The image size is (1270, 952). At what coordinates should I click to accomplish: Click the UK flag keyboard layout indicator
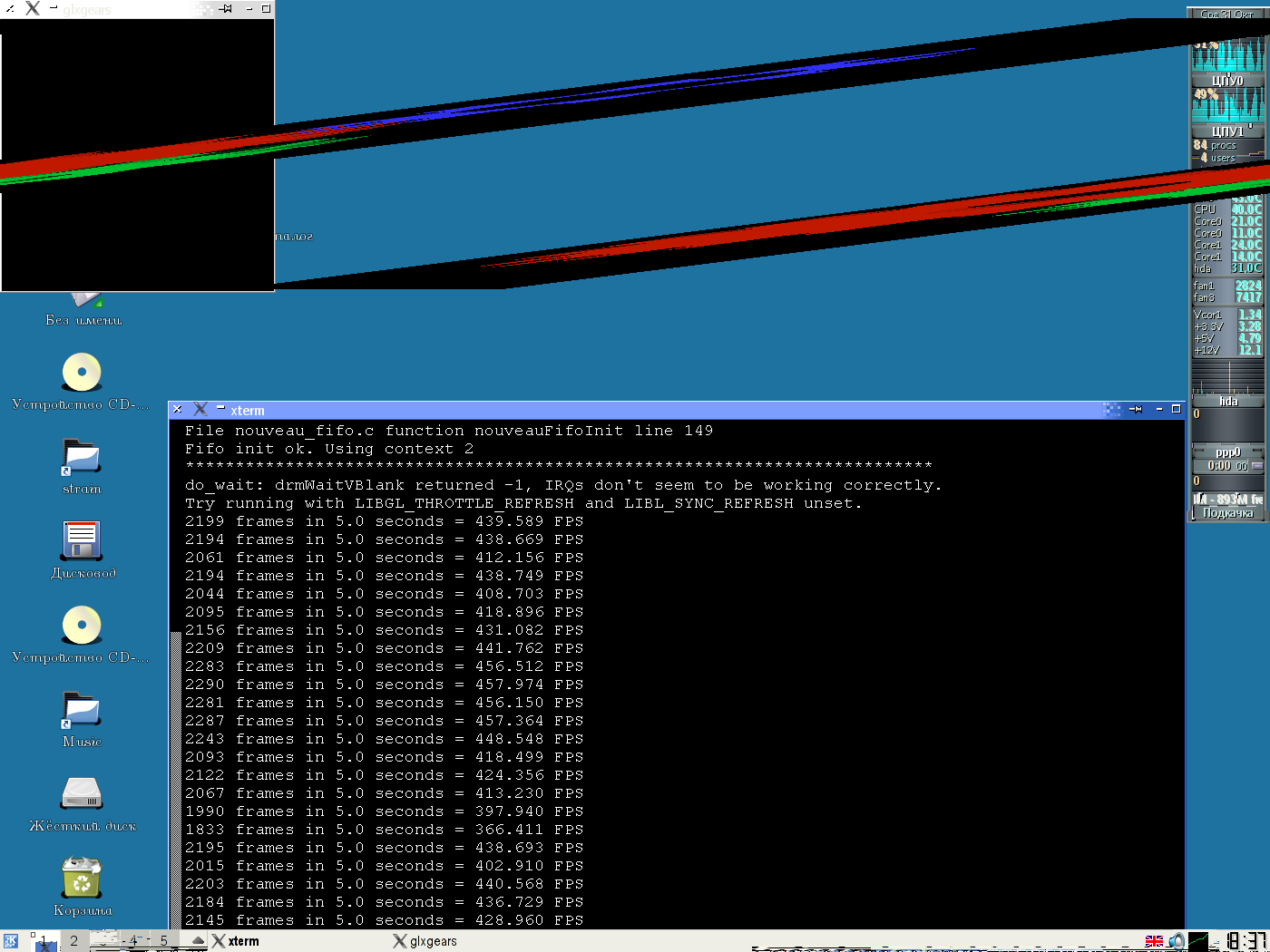[1154, 941]
